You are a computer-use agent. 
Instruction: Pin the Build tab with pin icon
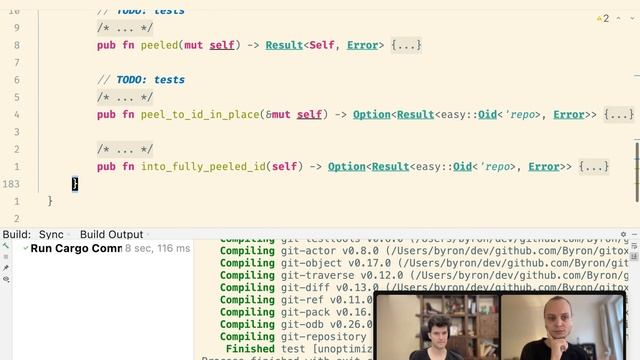point(6,268)
